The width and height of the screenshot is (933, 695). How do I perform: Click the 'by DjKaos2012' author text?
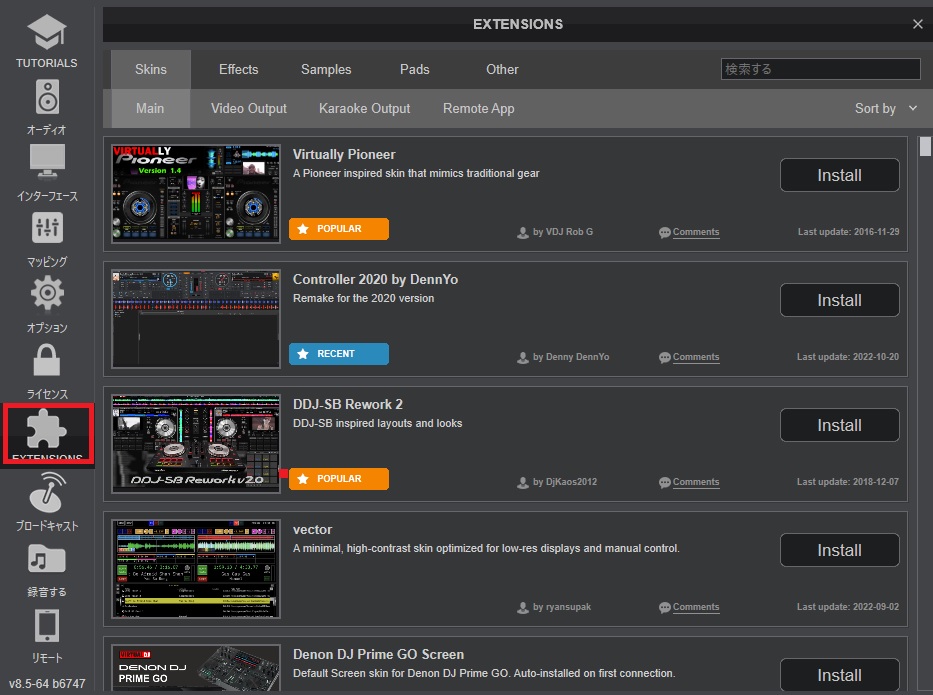(x=565, y=482)
